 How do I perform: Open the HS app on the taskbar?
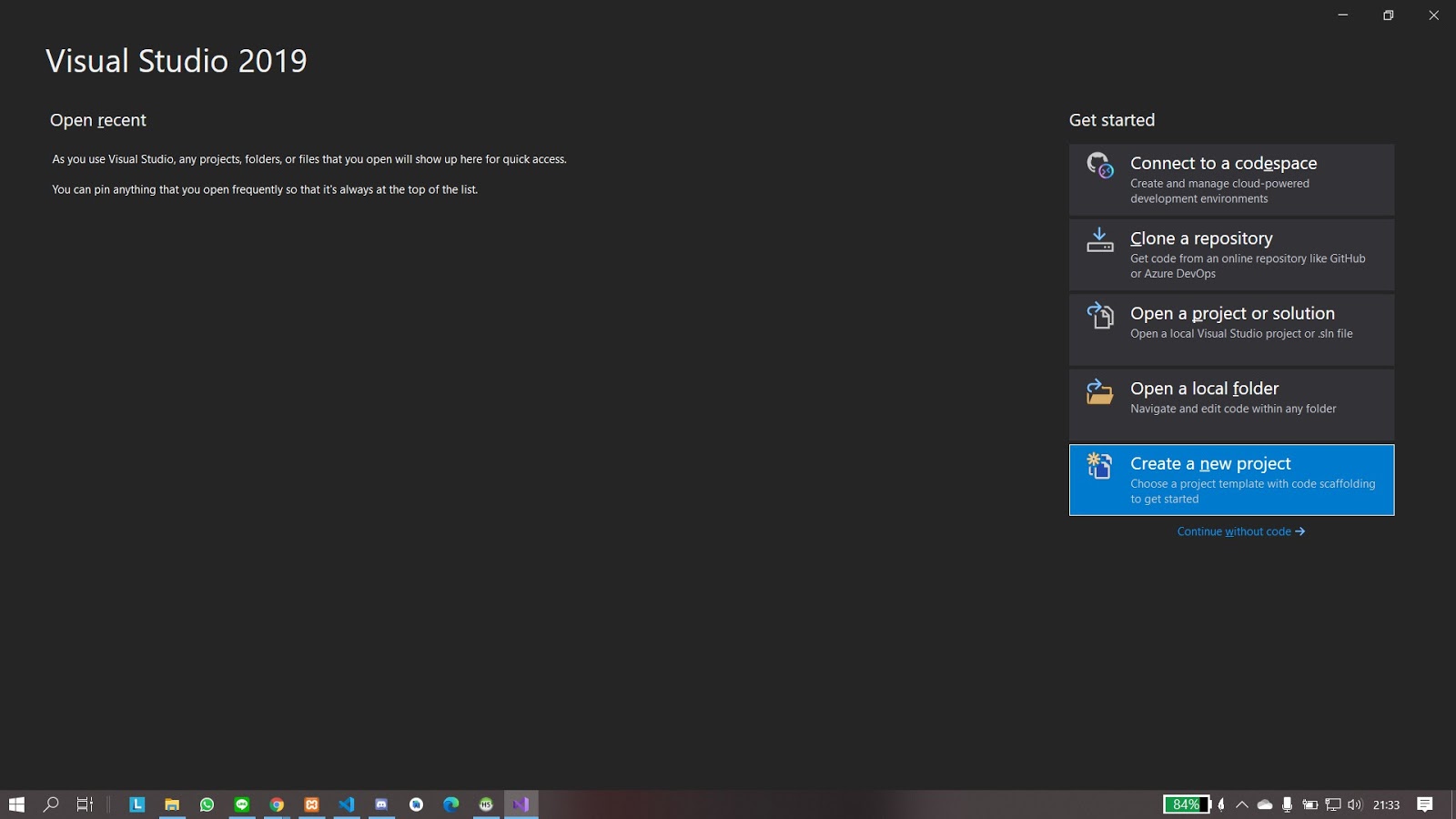click(x=486, y=804)
